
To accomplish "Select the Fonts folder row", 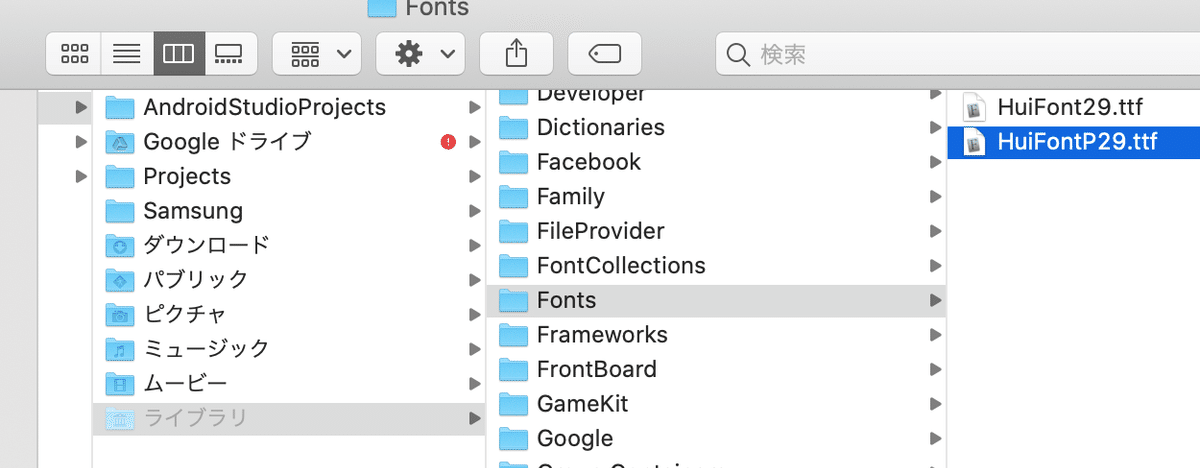I will [x=716, y=300].
